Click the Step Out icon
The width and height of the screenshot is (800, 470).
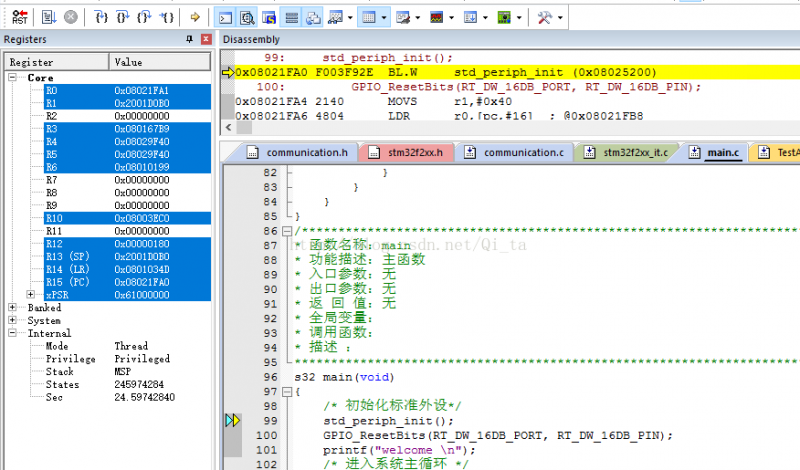pos(146,17)
